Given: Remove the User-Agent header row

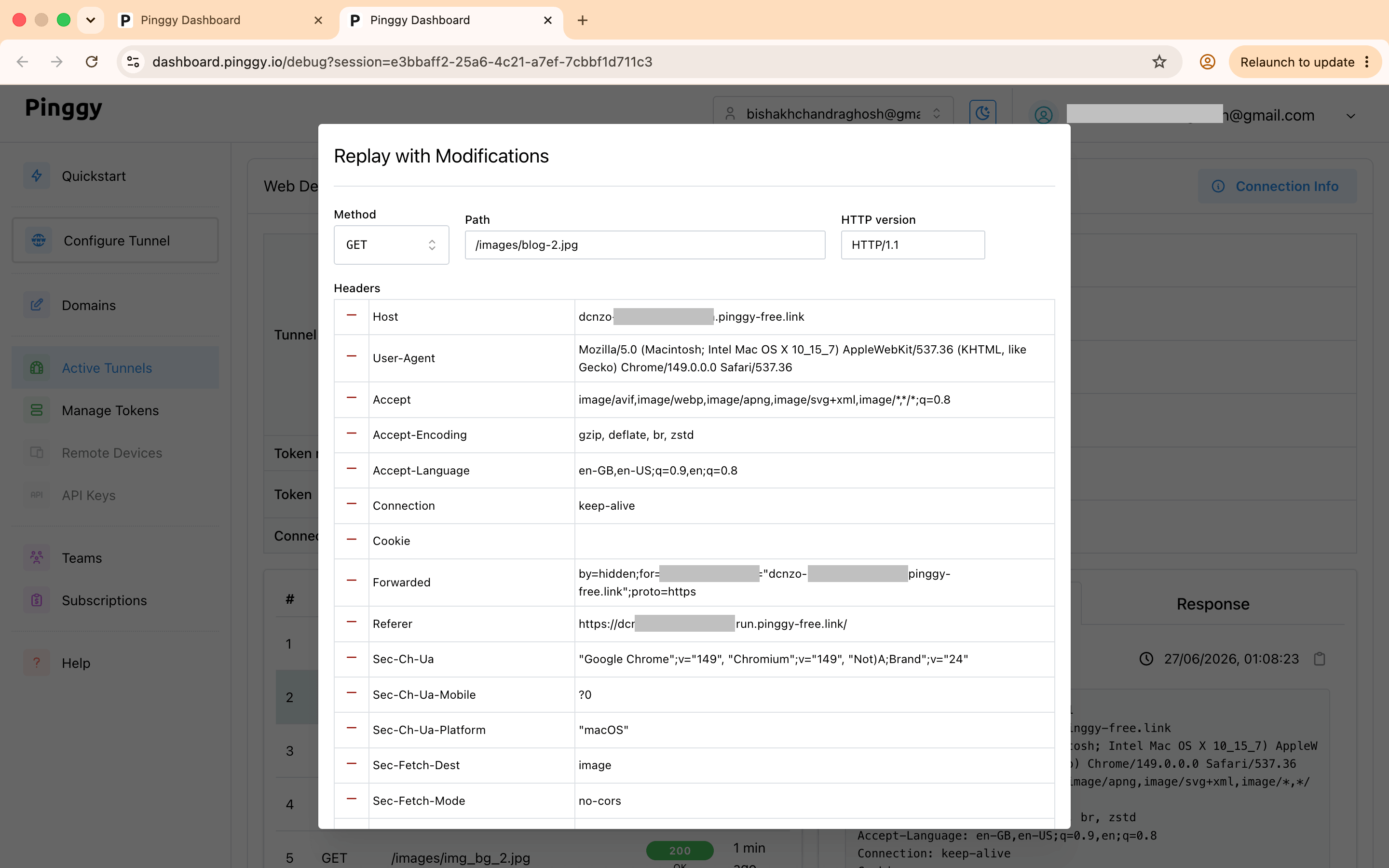Looking at the screenshot, I should pyautogui.click(x=351, y=357).
